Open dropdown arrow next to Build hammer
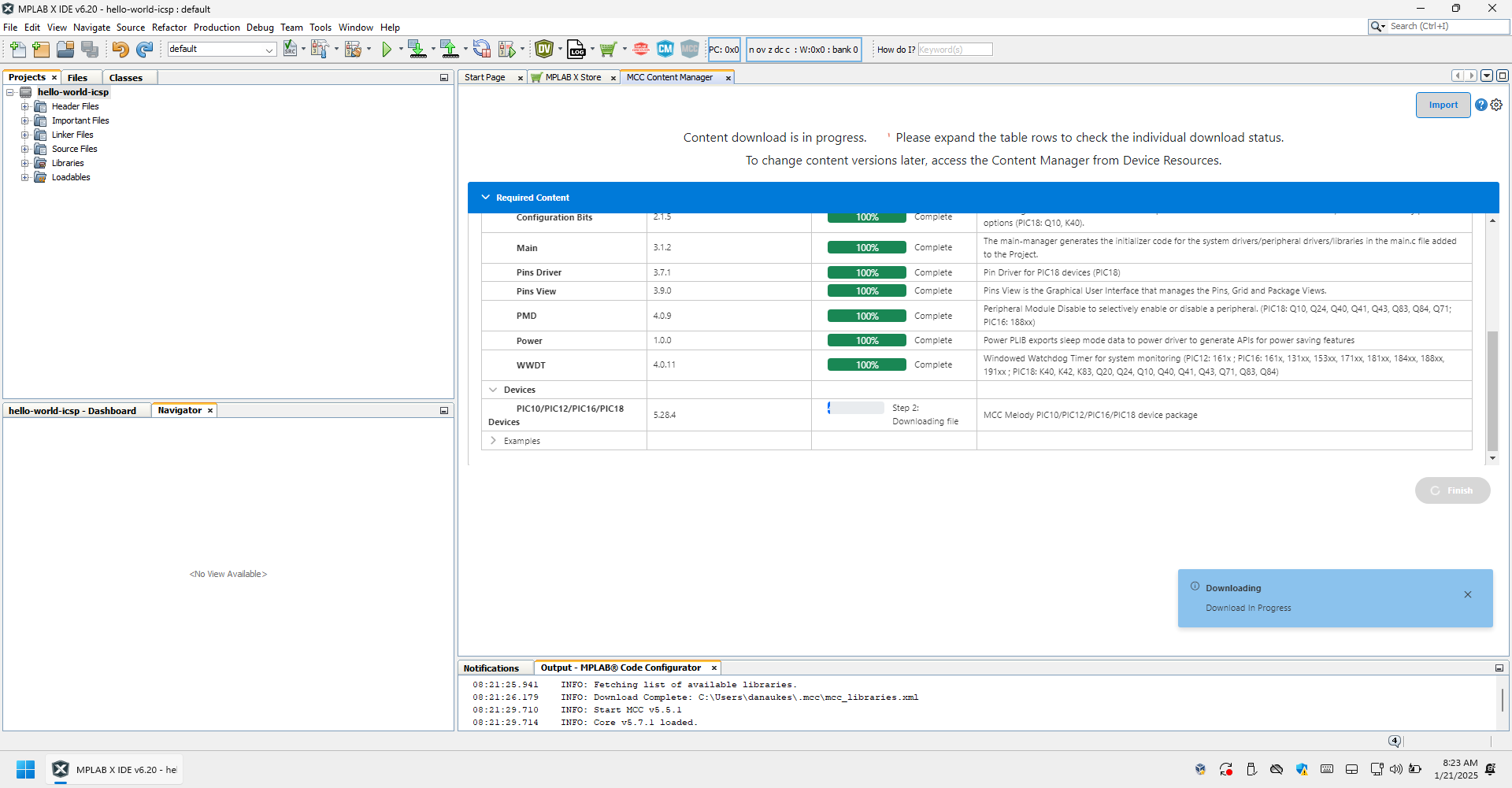 click(336, 50)
